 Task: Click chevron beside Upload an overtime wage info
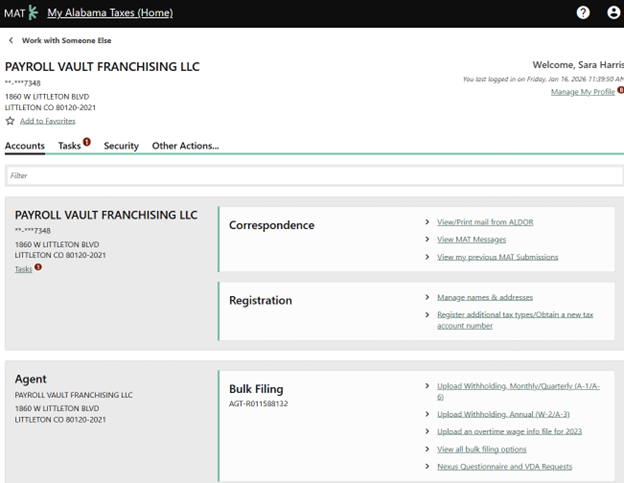(x=427, y=432)
